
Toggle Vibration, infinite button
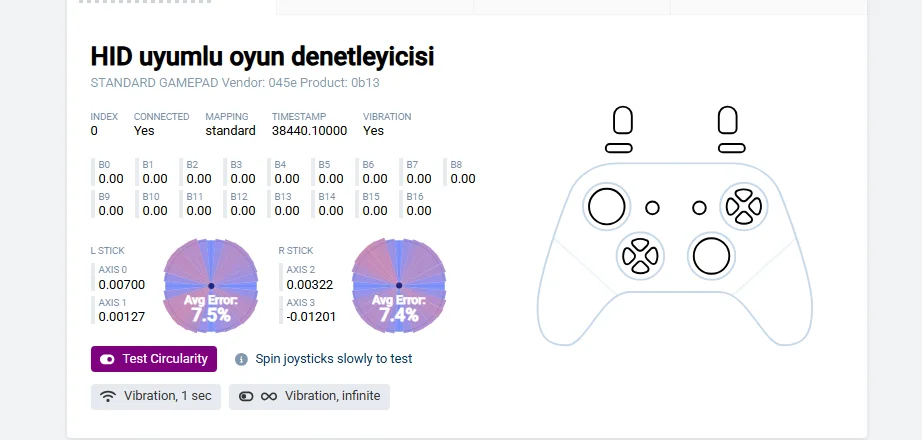(x=309, y=396)
